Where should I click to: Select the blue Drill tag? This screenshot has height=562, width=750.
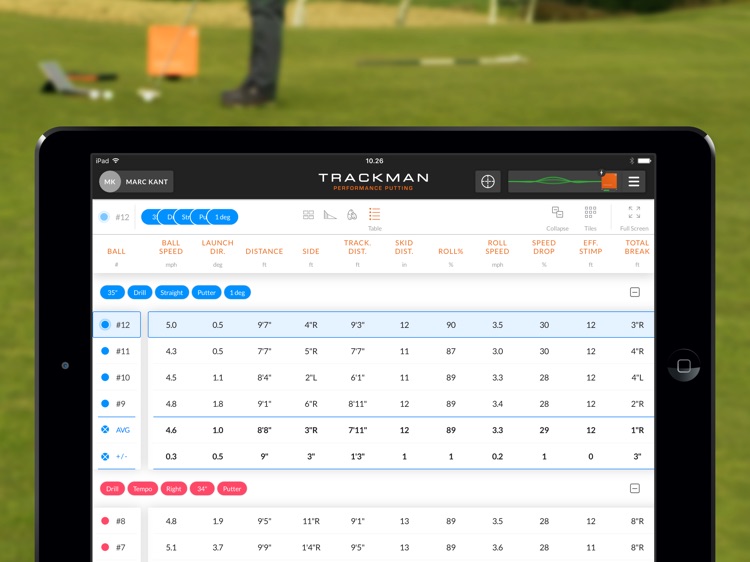[x=140, y=292]
